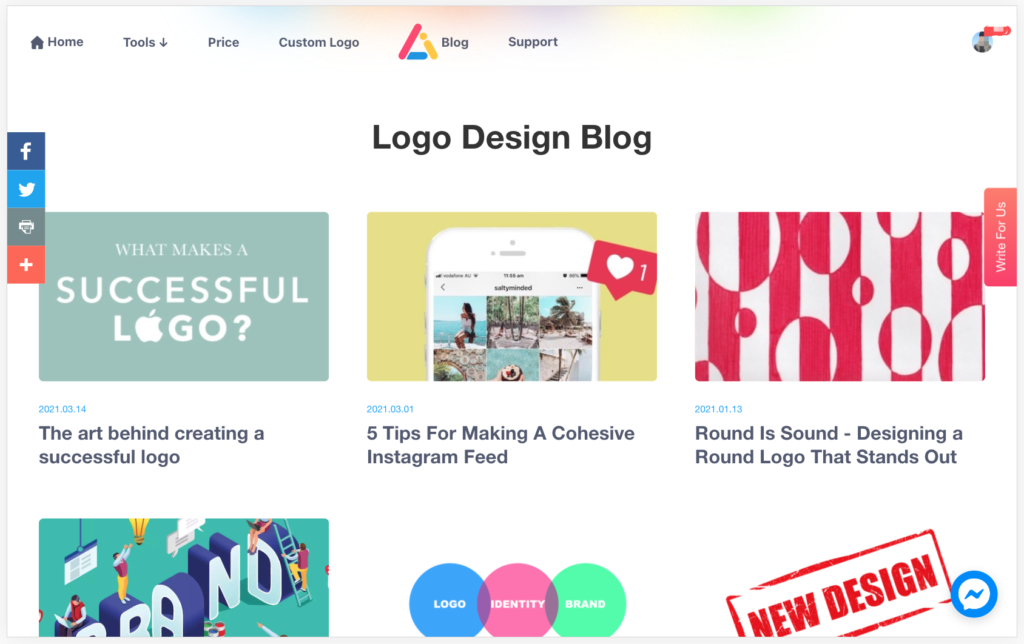
Task: Click the Write For Us side button
Action: pos(1000,237)
